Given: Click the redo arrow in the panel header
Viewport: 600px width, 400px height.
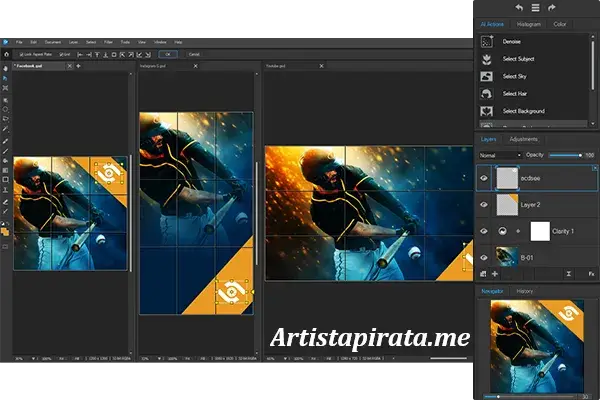Looking at the screenshot, I should [x=551, y=8].
